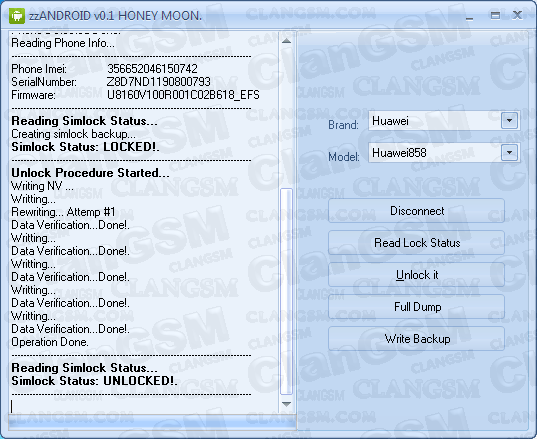Click the Write Backup button
This screenshot has height=439, width=537.
point(416,339)
